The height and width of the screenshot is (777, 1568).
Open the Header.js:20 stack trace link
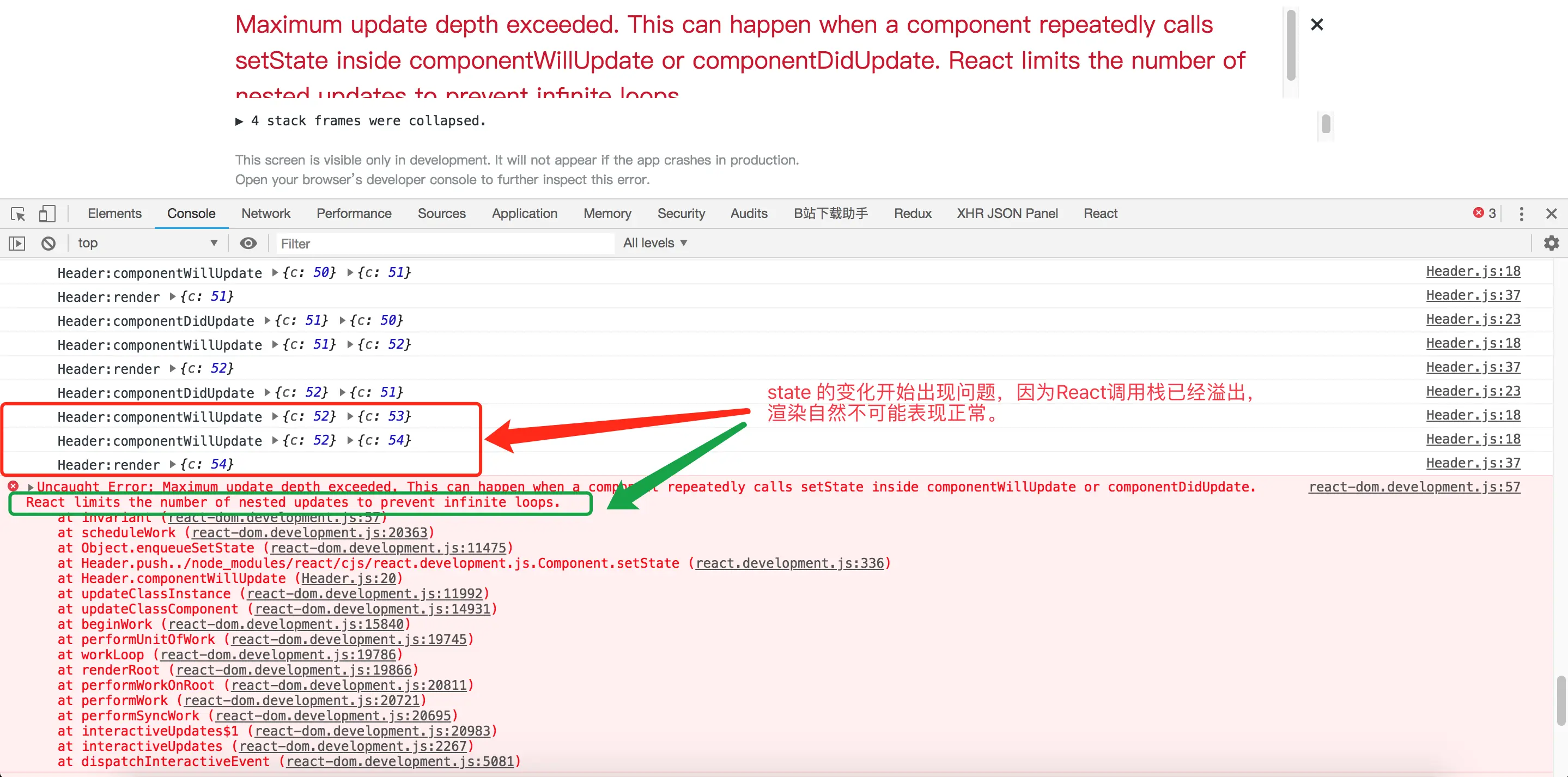point(348,579)
